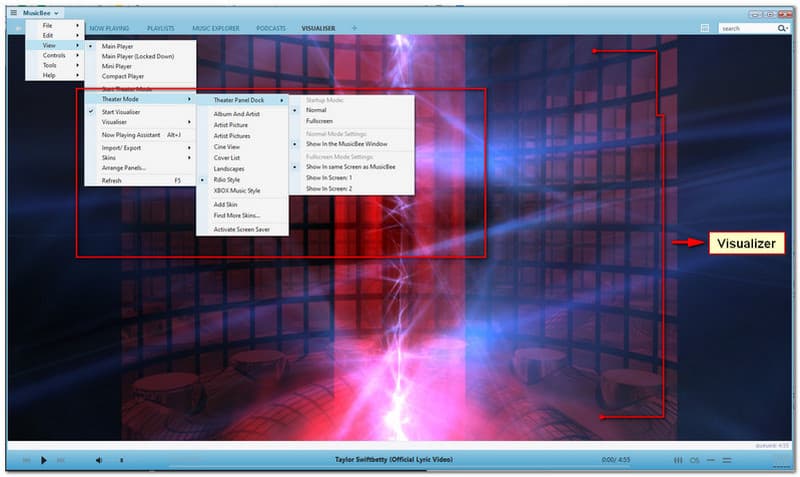Expand the Visualiser submenu arrow
The width and height of the screenshot is (800, 477).
tap(189, 122)
